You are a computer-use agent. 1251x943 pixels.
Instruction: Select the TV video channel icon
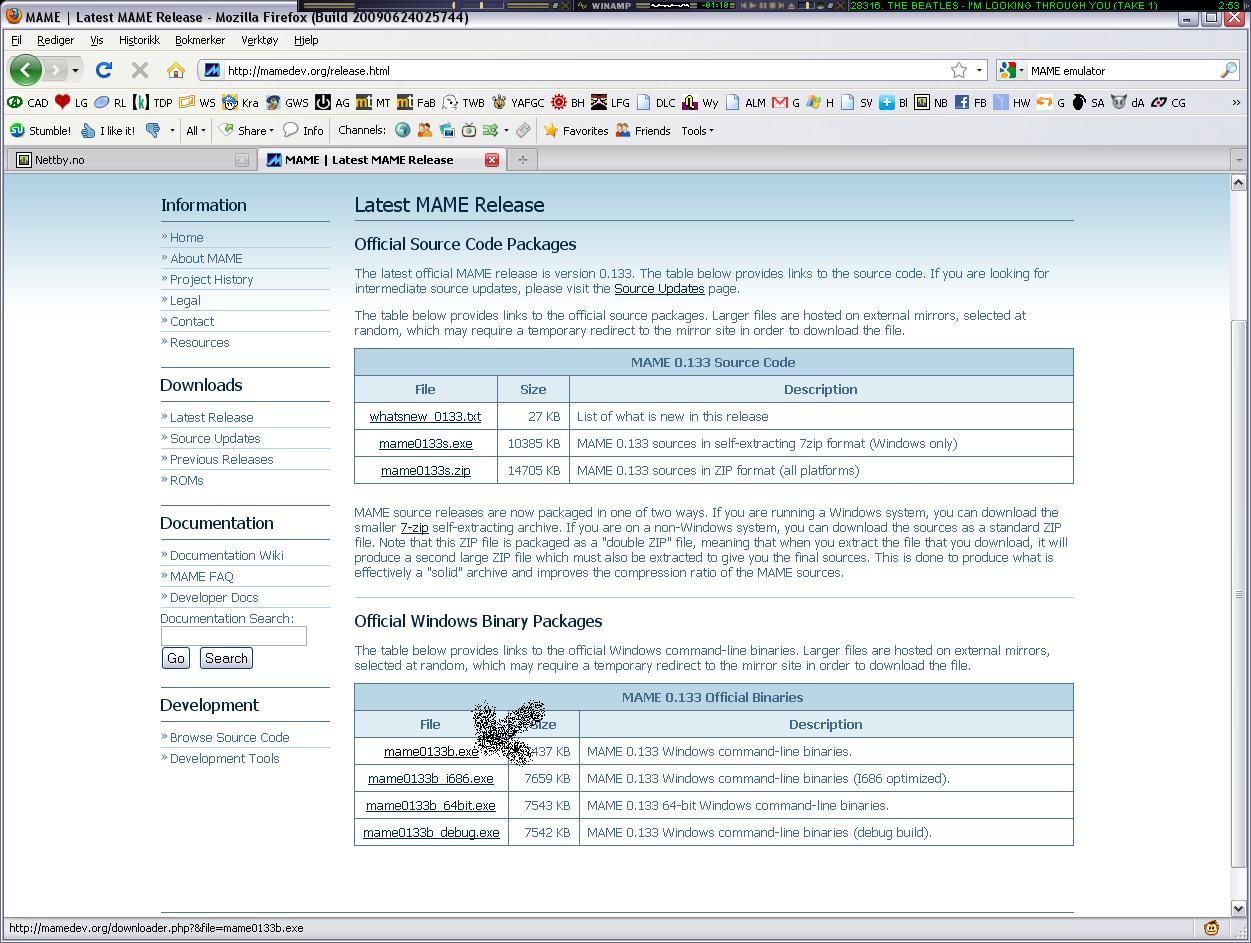(468, 130)
